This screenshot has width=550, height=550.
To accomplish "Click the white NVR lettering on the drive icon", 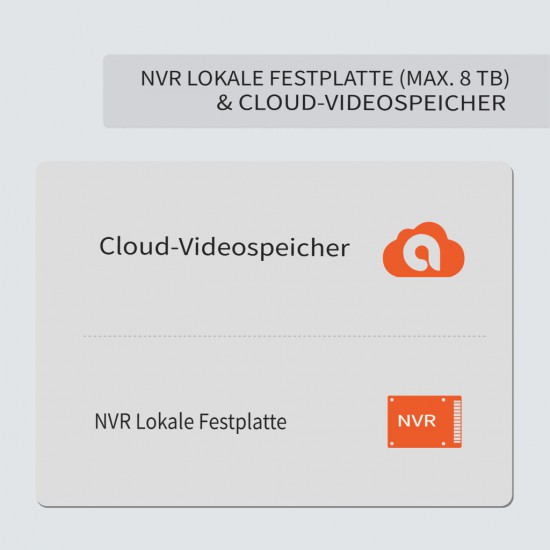I will click(x=417, y=421).
